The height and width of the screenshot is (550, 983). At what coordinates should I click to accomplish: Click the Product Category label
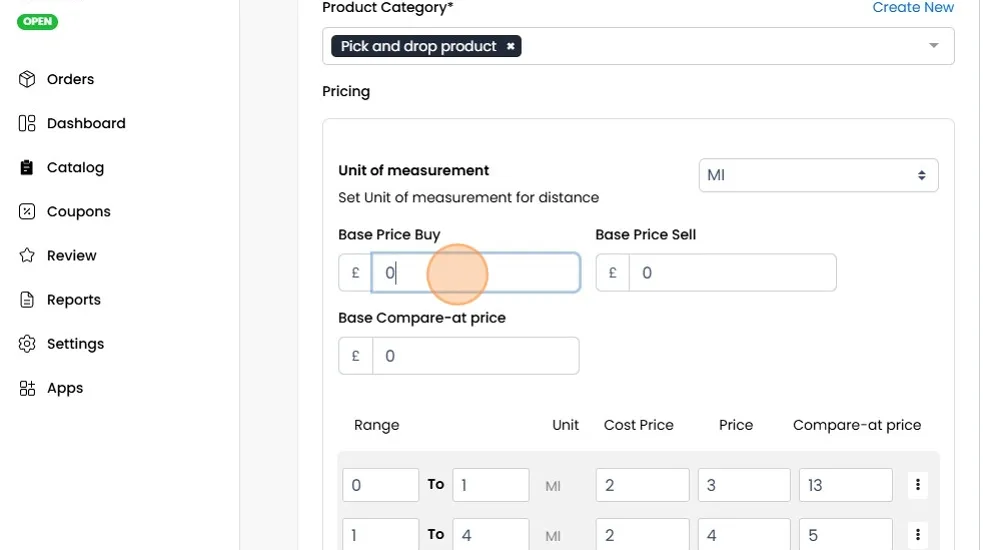pyautogui.click(x=387, y=8)
